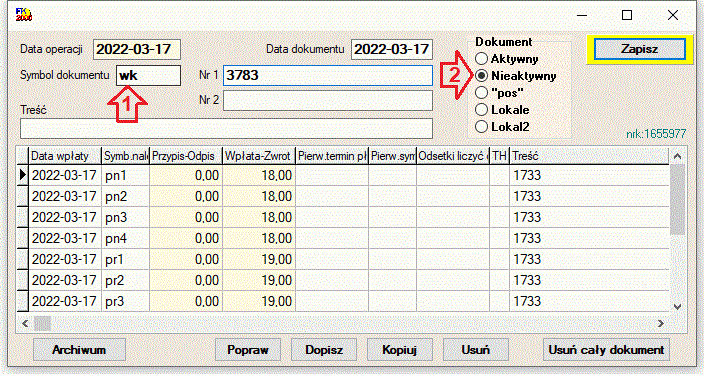This screenshot has width=704, height=374.
Task: Click the 1733 Treść cell in pn1 row
Action: pyautogui.click(x=590, y=175)
